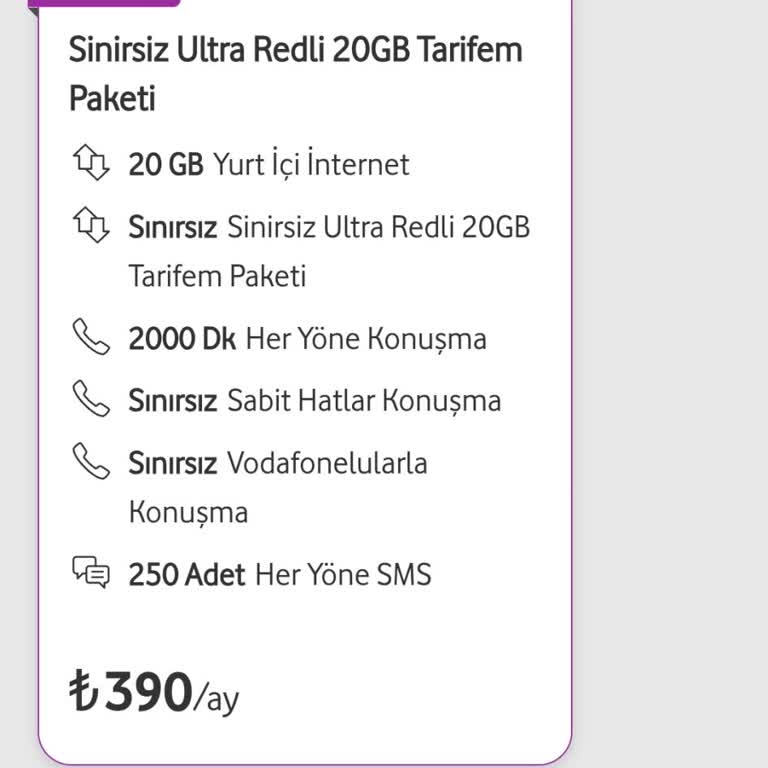The height and width of the screenshot is (768, 768).
Task: Click the data arrows icon beside 20 GB
Action: coord(91,163)
